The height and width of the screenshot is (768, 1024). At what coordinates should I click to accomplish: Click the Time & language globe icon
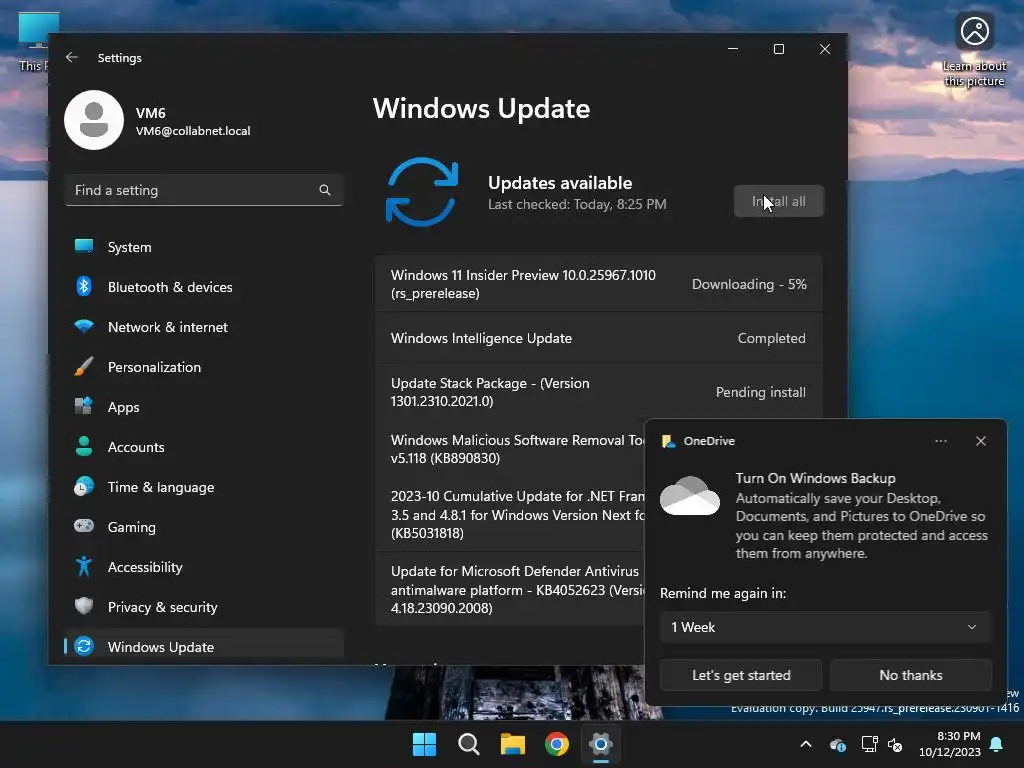coord(84,487)
